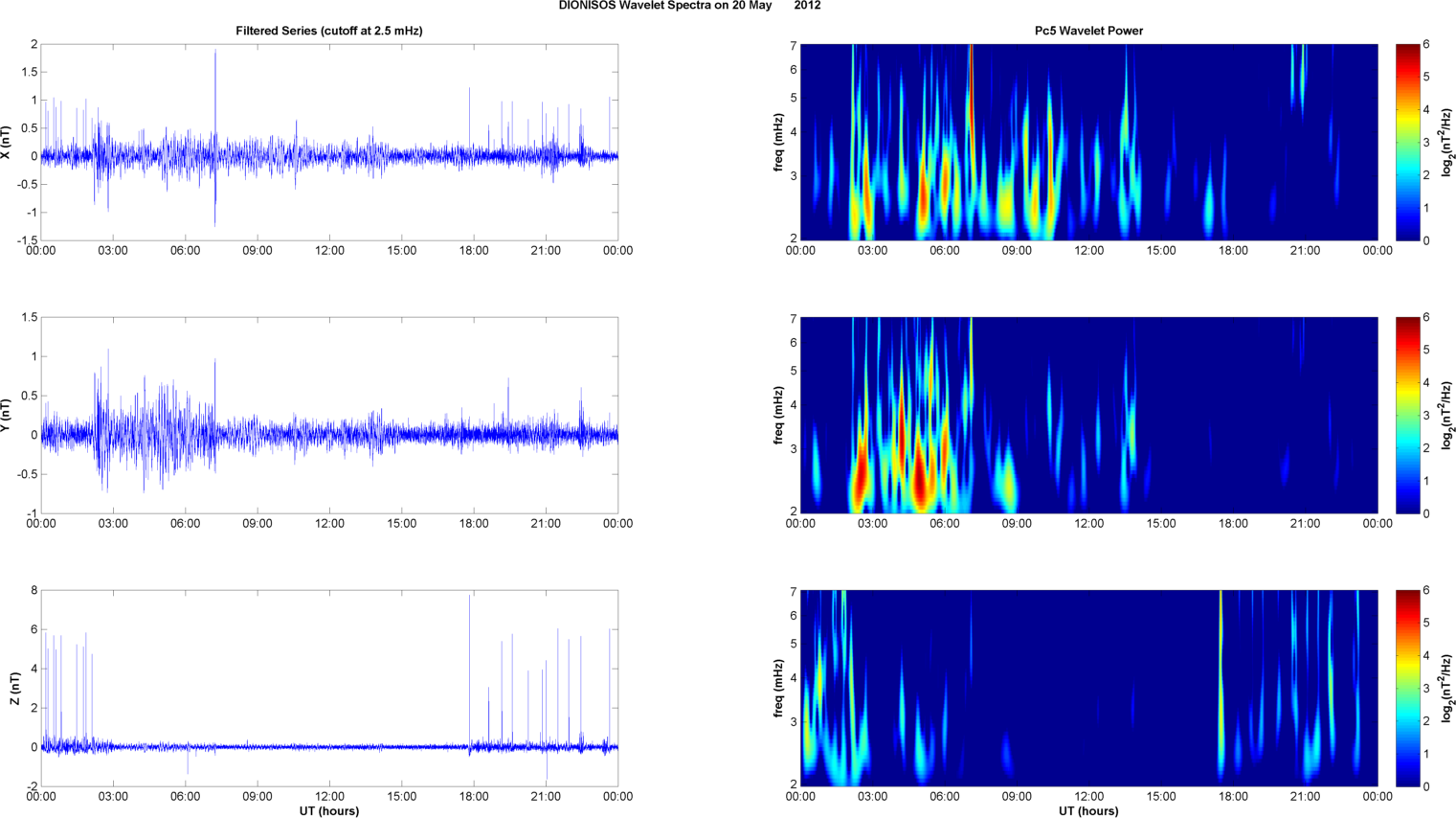
Task: Select the 'X (nT)' axis label
Action: tap(6, 143)
